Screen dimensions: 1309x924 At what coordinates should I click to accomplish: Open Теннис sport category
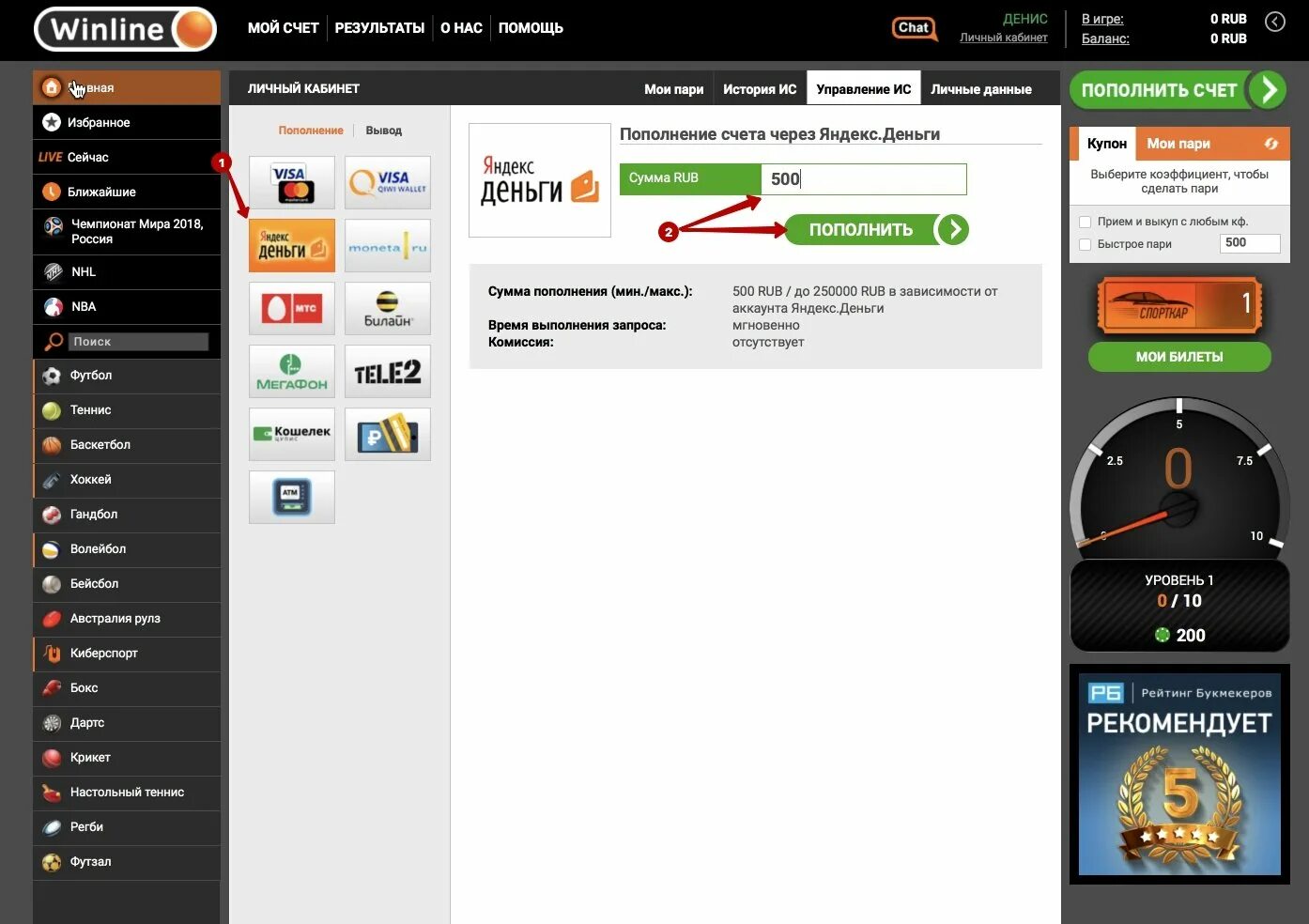point(127,409)
